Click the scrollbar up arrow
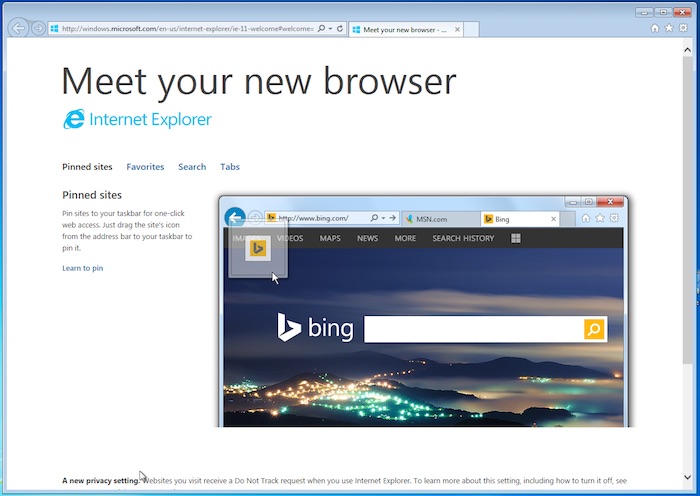 [x=691, y=45]
